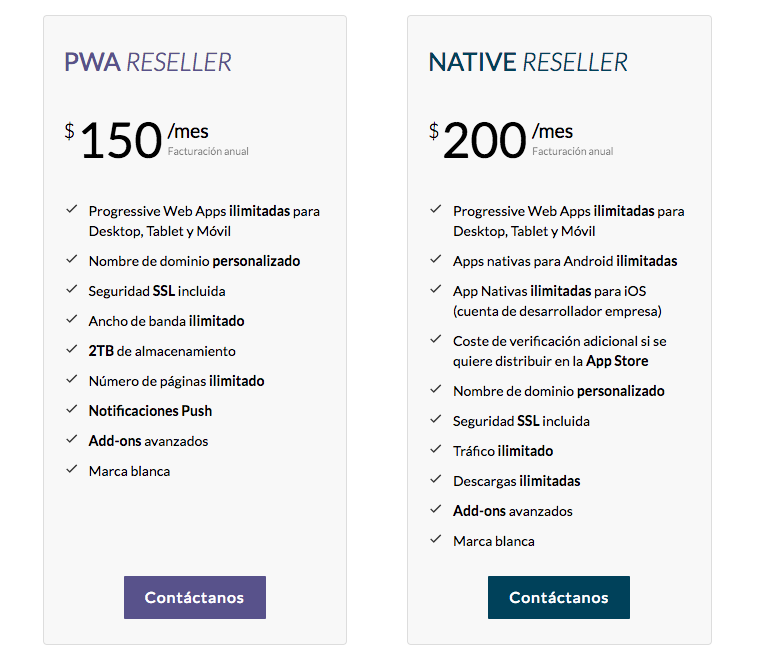The width and height of the screenshot is (764, 672).
Task: Click App Nativas ilimitadas para iOS text
Action: click(550, 291)
